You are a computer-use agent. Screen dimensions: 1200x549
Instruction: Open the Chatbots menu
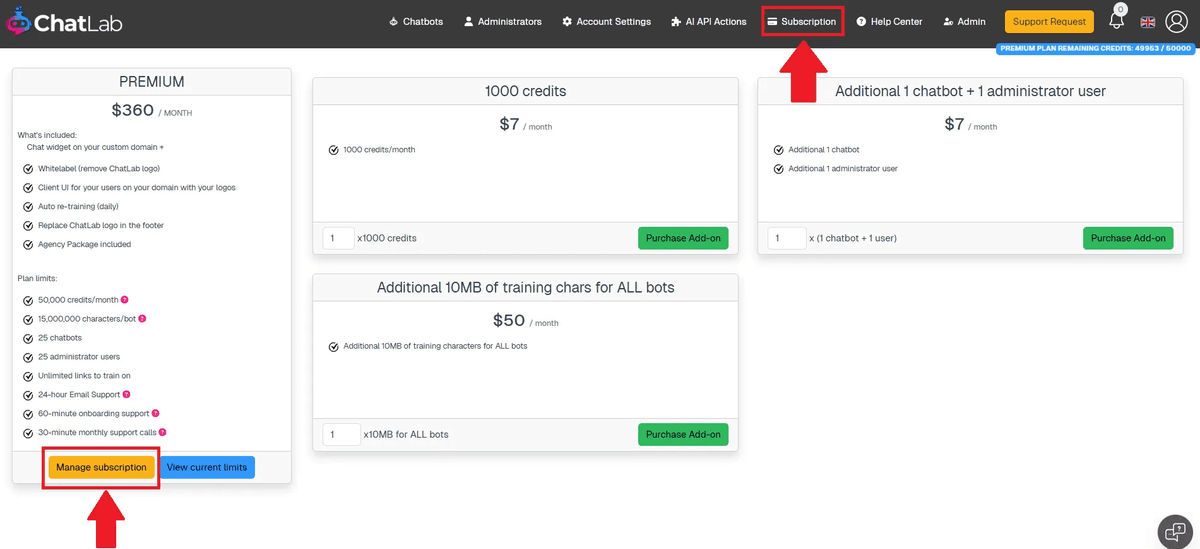(416, 22)
